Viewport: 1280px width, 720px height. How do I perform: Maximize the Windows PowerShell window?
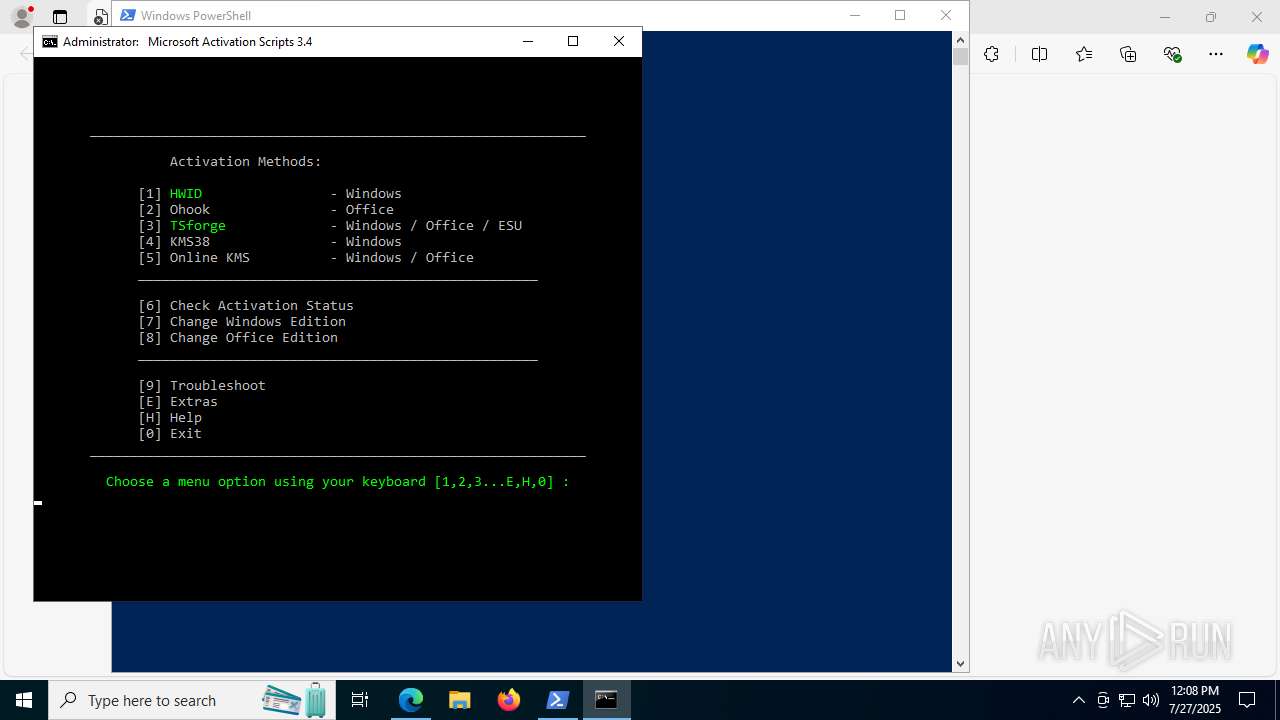[900, 15]
